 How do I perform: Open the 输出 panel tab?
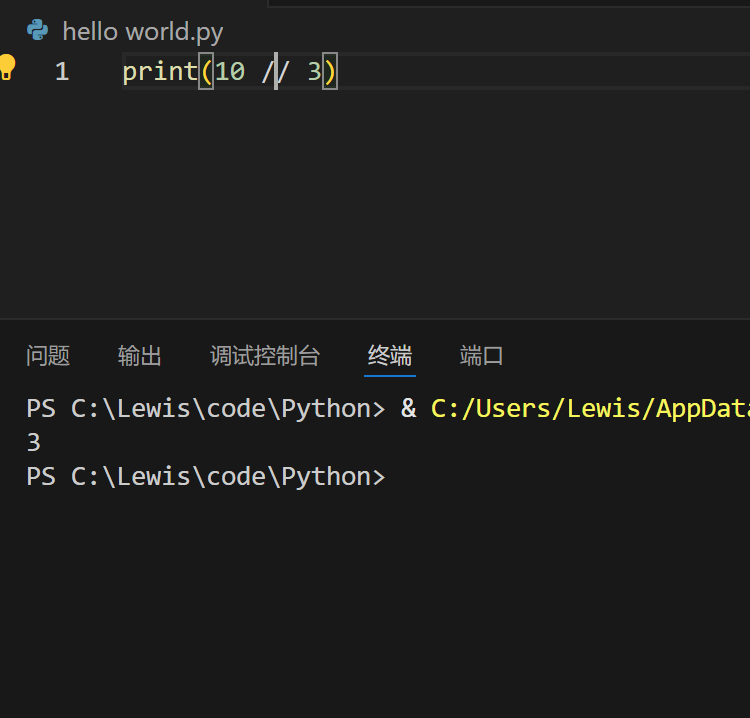tap(140, 356)
